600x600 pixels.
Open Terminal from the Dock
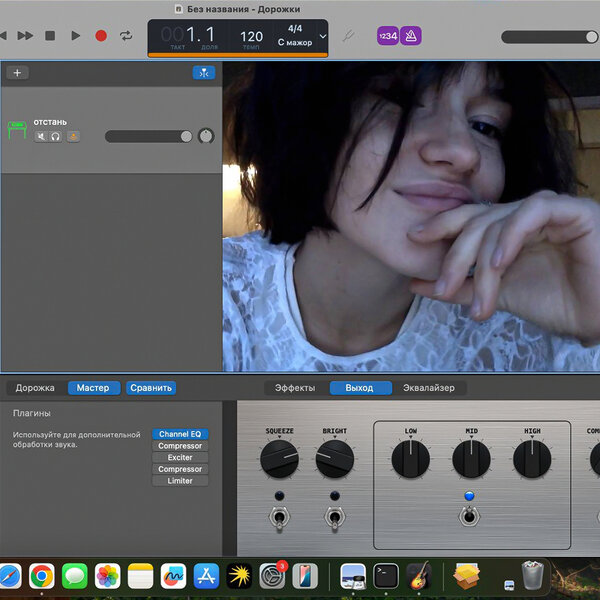click(385, 576)
